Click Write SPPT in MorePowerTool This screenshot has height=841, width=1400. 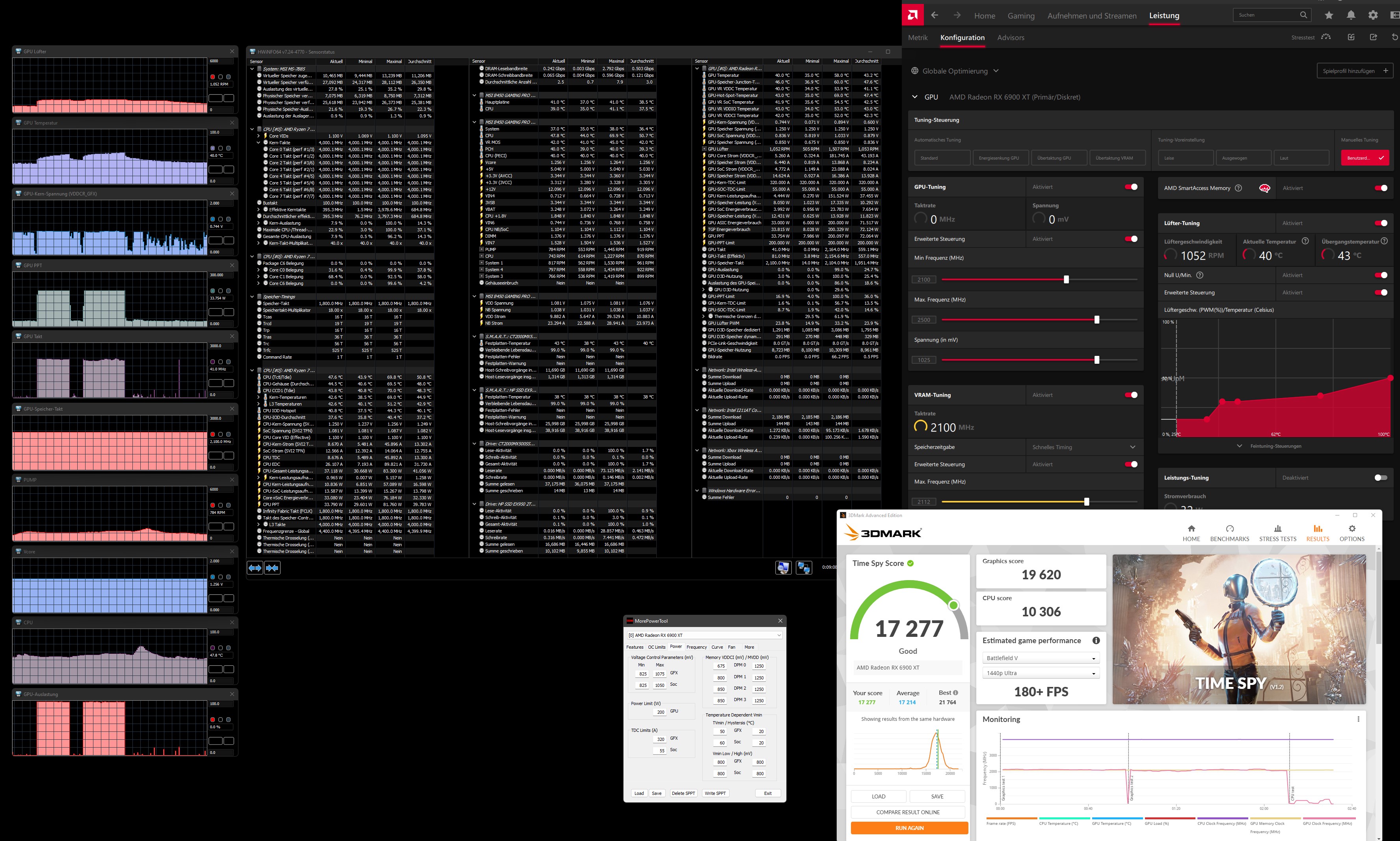point(715,793)
